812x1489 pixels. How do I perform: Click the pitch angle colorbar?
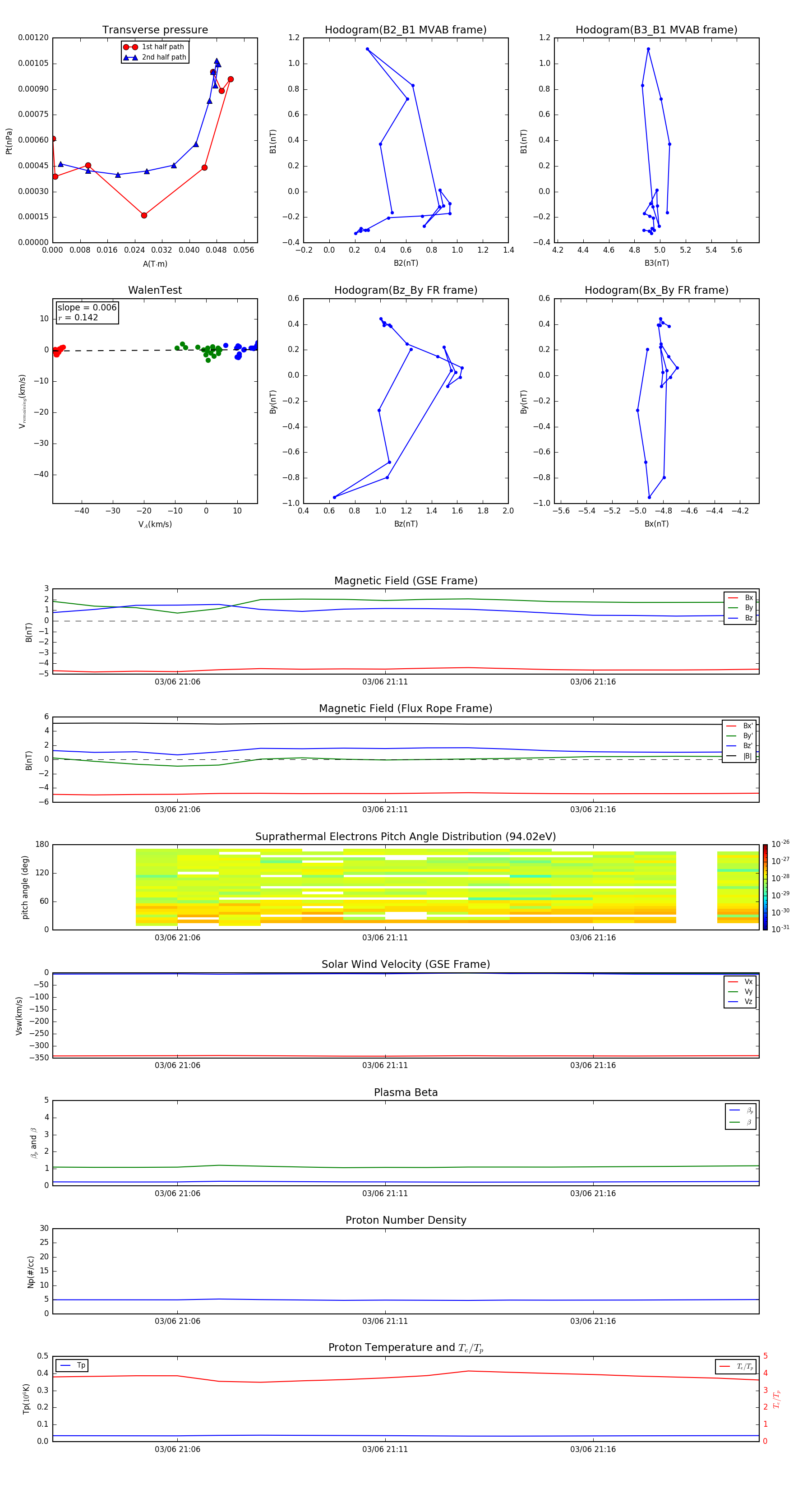point(765,887)
